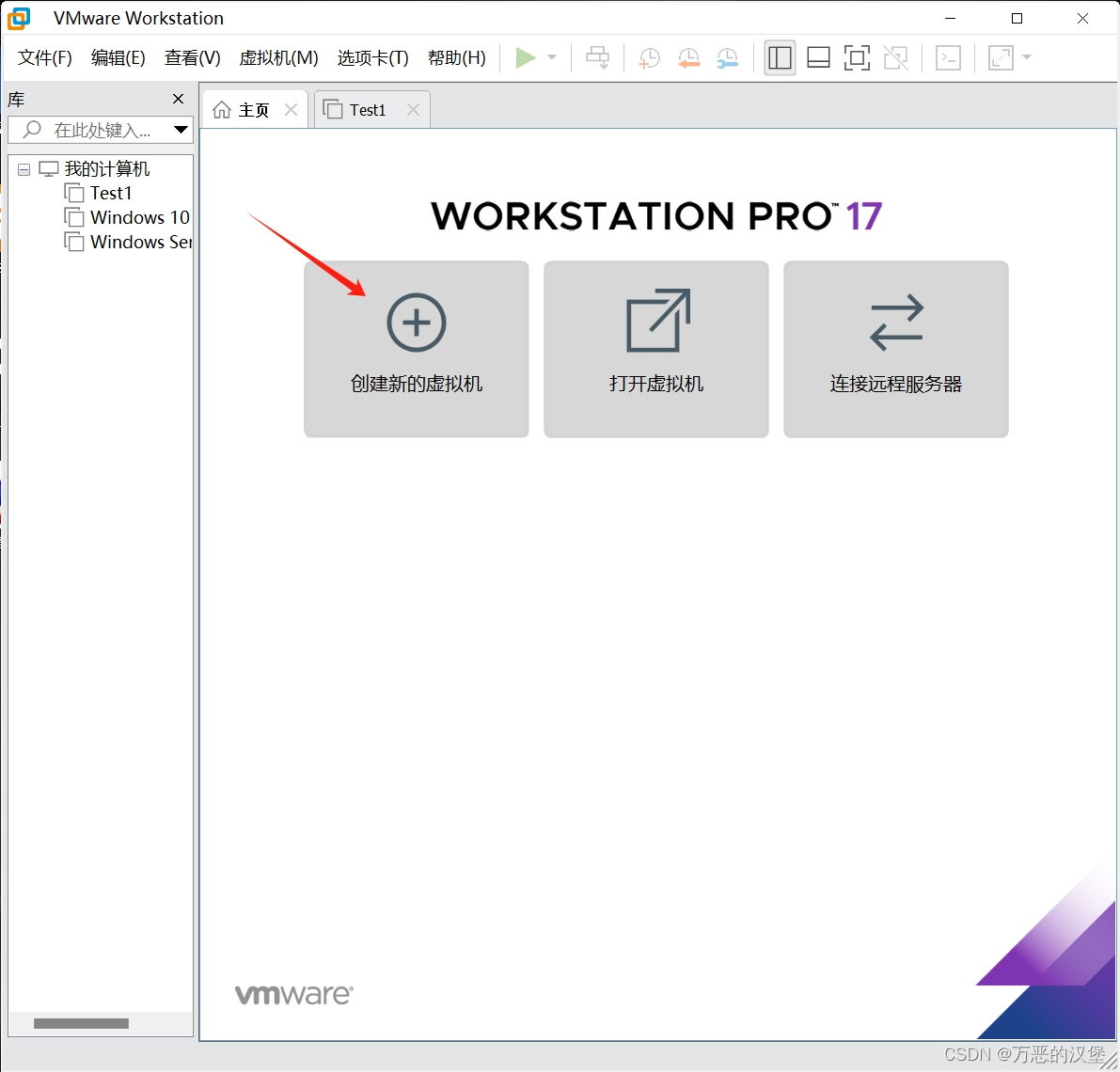The height and width of the screenshot is (1072, 1120).
Task: Click 连接远程服务器 button
Action: click(x=895, y=349)
